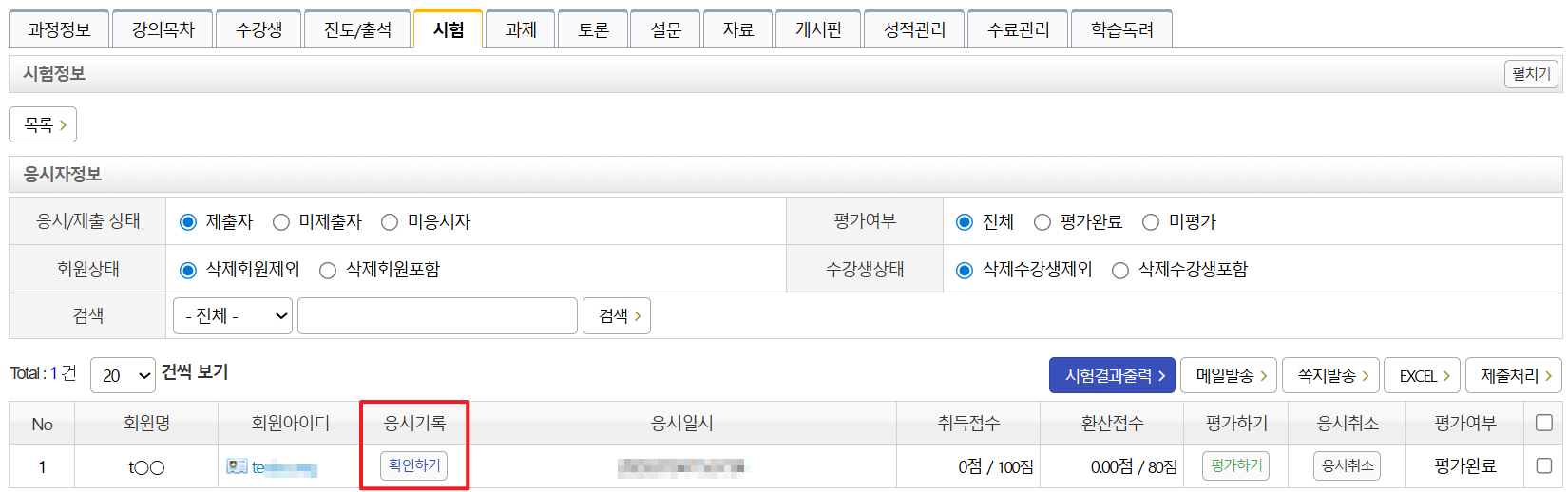
Task: Click the 시험결과출력 button
Action: [x=1112, y=375]
